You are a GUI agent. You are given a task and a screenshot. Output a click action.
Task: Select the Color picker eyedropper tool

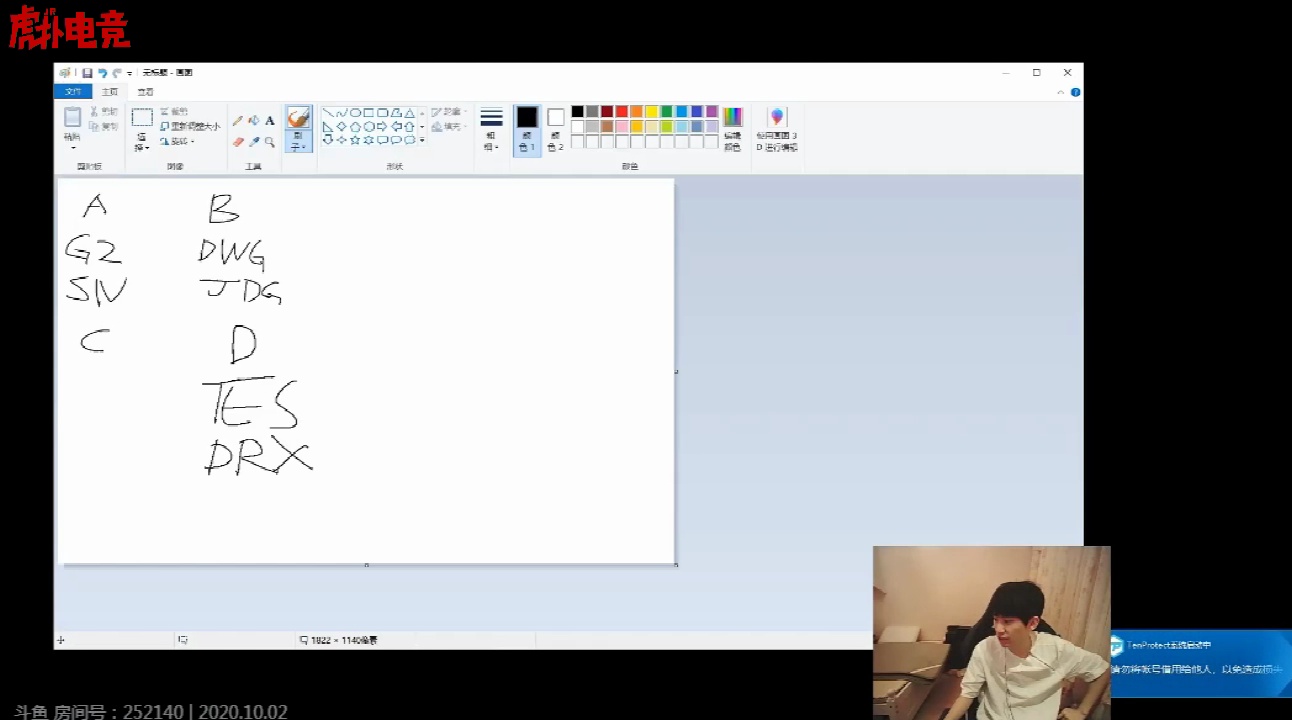pos(254,142)
